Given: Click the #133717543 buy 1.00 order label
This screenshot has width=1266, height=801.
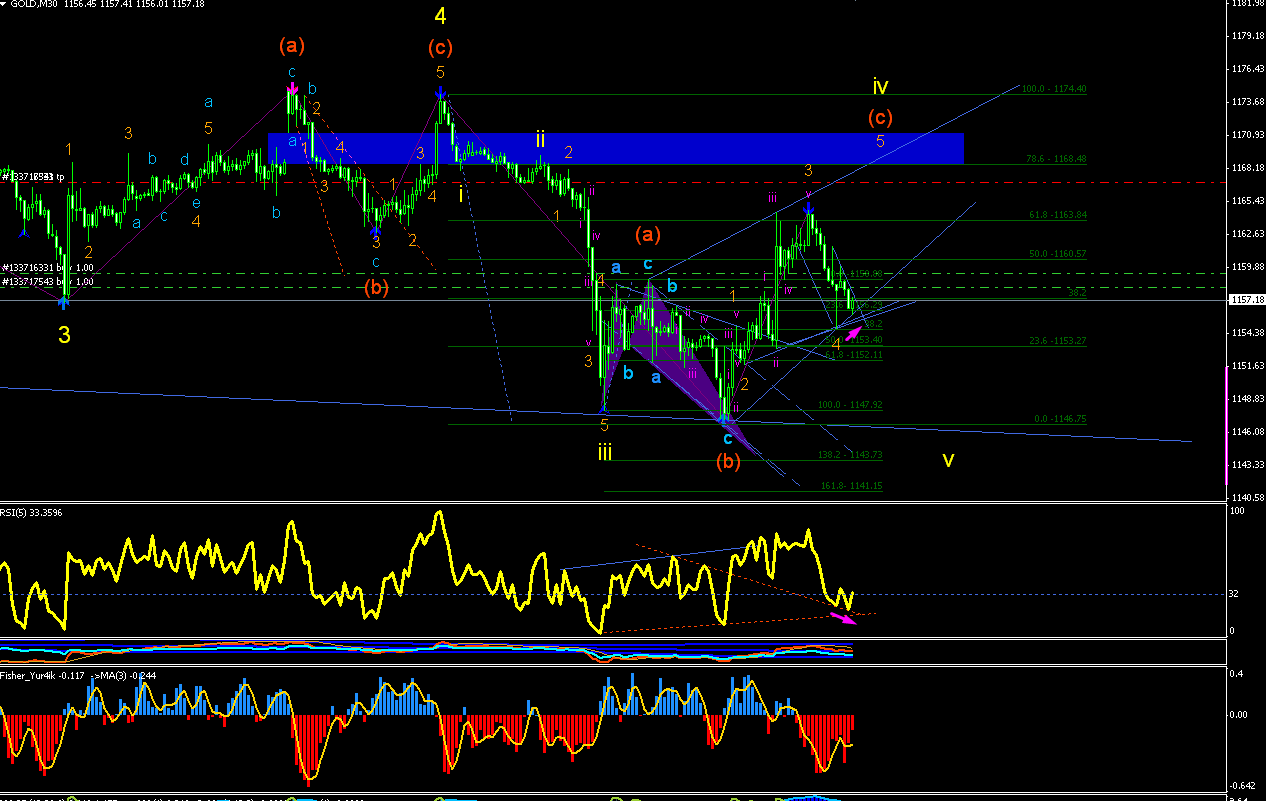Looking at the screenshot, I should pyautogui.click(x=47, y=282).
